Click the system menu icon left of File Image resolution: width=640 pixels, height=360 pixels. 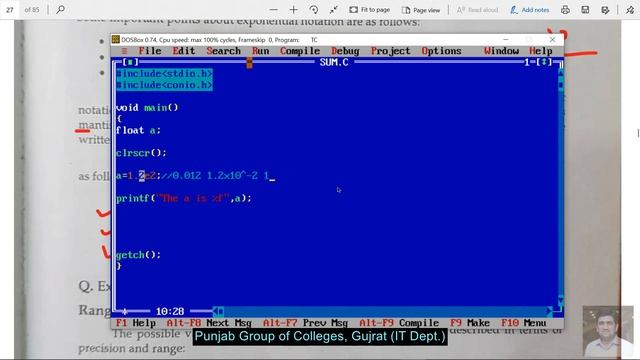[x=124, y=51]
